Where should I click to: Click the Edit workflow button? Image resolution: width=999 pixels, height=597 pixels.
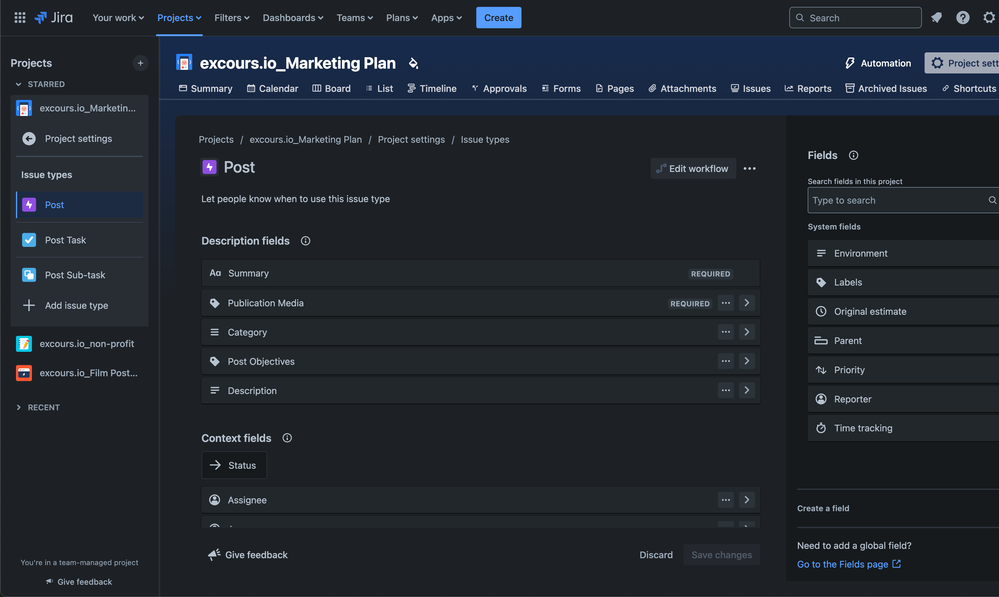tap(693, 168)
